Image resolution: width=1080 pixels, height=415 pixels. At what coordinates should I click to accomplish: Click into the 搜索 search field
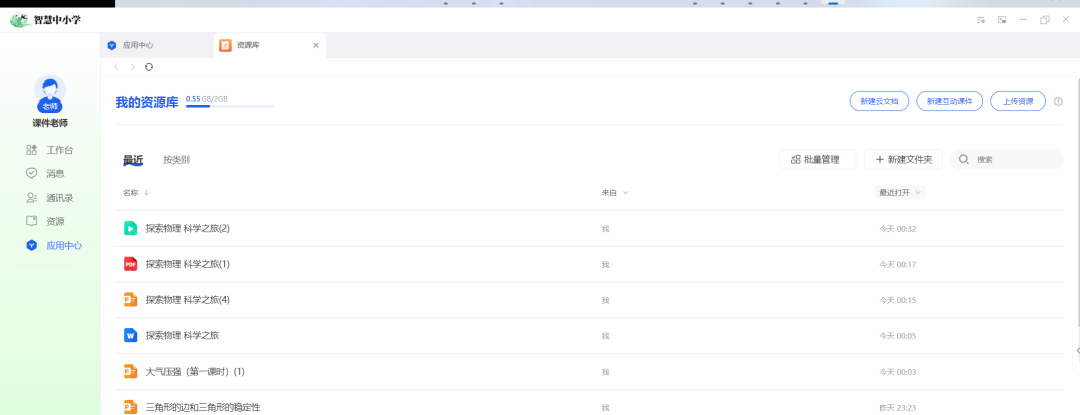(x=1014, y=159)
